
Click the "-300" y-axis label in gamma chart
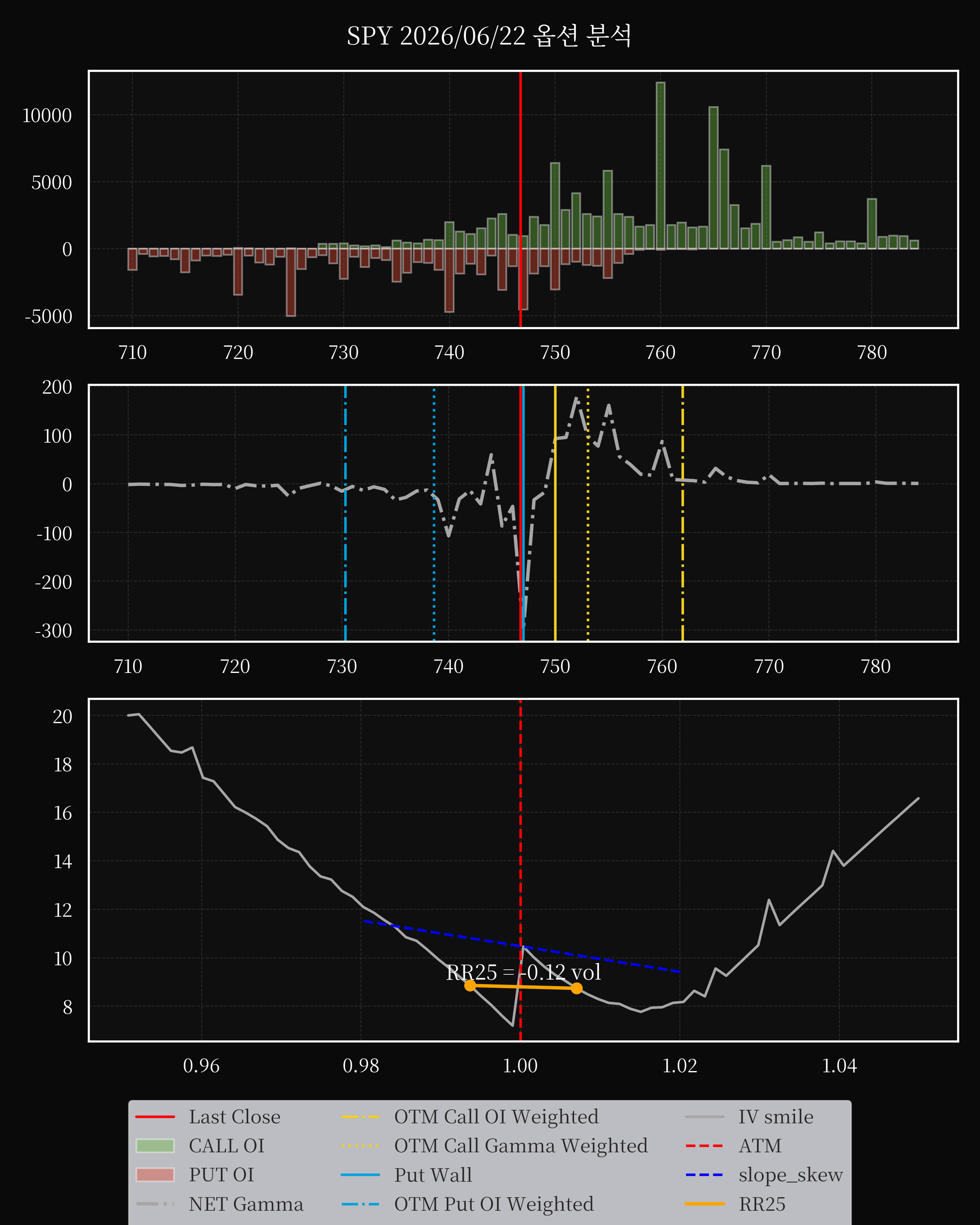(53, 631)
